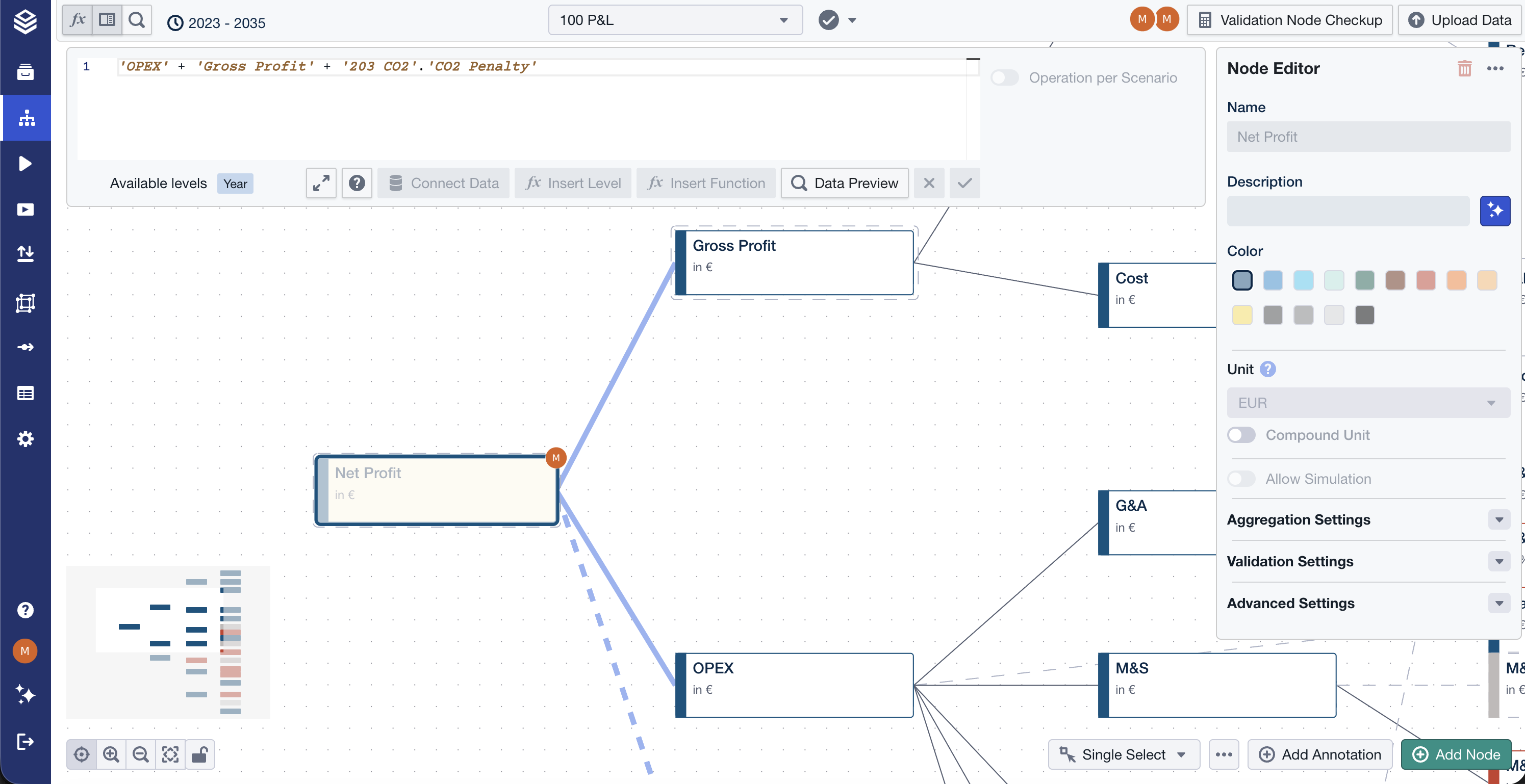Screen dimensions: 1525x784
Task: Zoom in on the canvas
Action: (111, 754)
